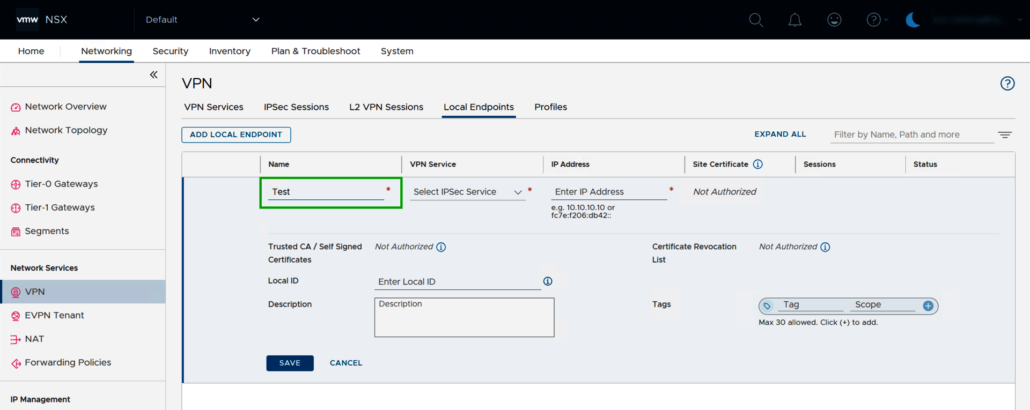This screenshot has height=410, width=1030.
Task: Click ADD LOCAL ENDPOINT button
Action: coord(236,135)
